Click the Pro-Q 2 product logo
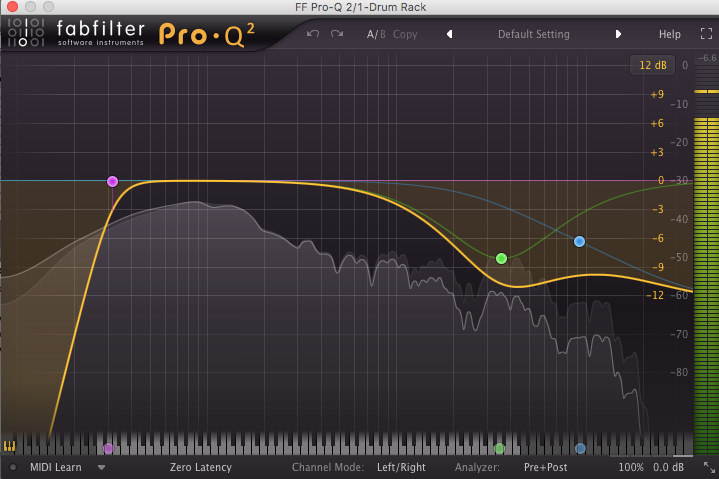Viewport: 719px width, 479px height. (x=206, y=35)
